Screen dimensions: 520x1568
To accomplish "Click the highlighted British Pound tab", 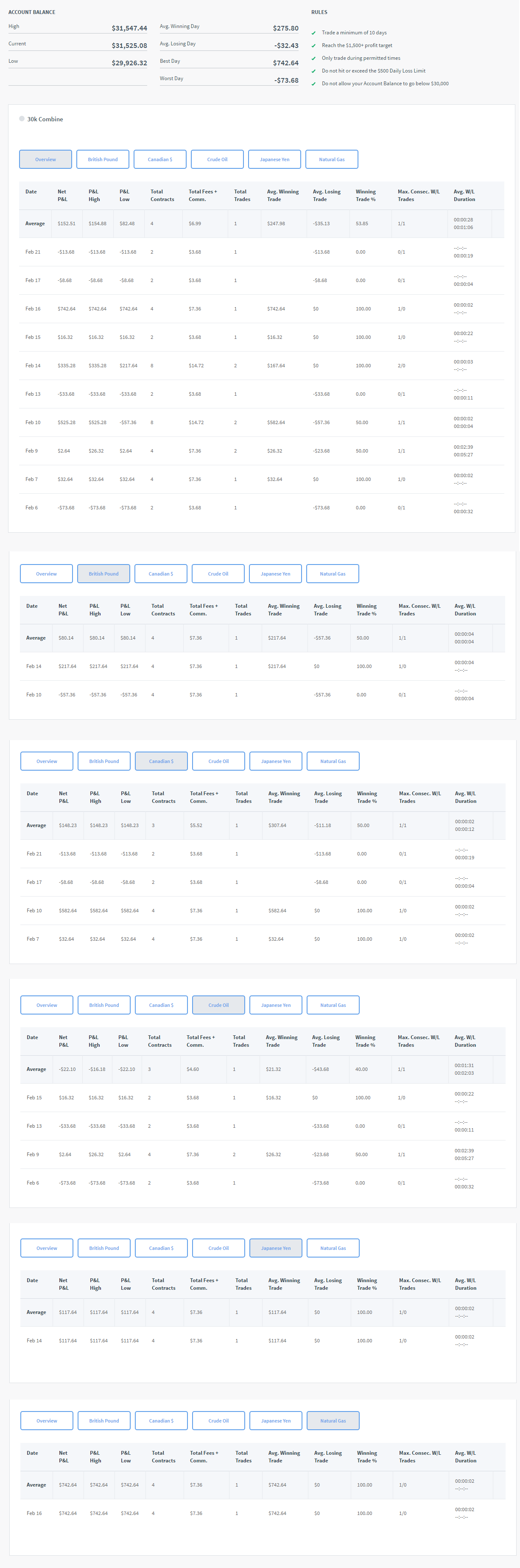I will [103, 573].
